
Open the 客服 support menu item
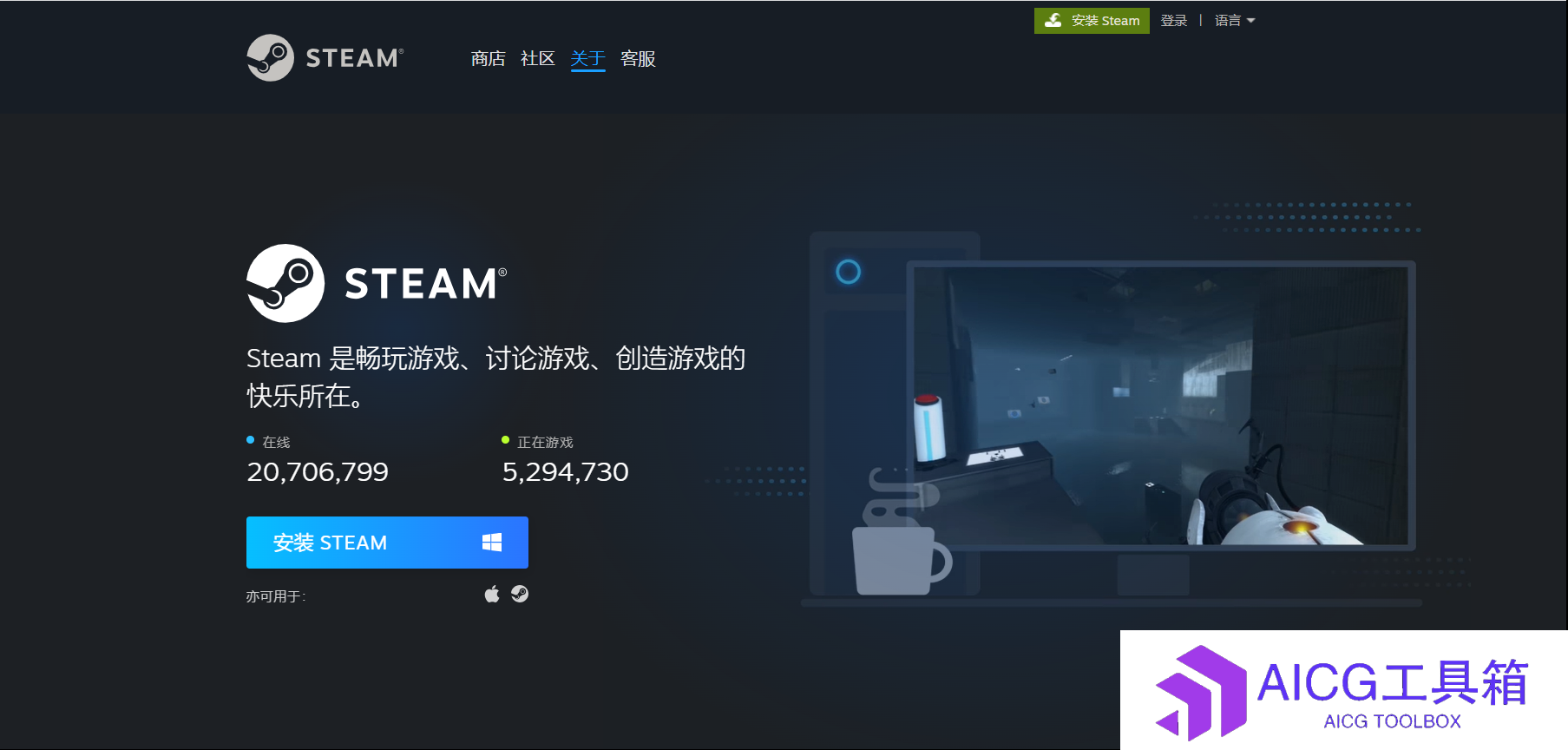pyautogui.click(x=638, y=58)
